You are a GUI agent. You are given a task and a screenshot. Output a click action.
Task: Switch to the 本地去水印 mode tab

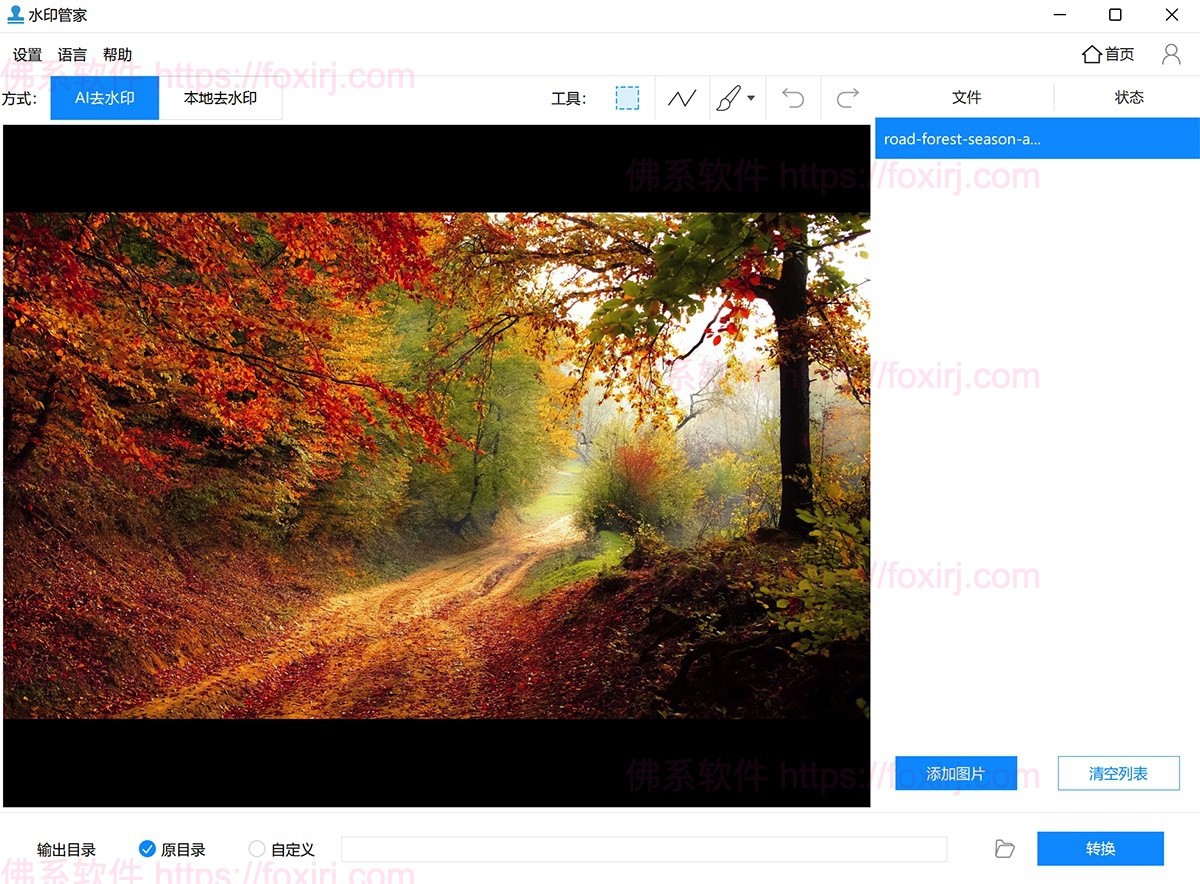[x=220, y=98]
